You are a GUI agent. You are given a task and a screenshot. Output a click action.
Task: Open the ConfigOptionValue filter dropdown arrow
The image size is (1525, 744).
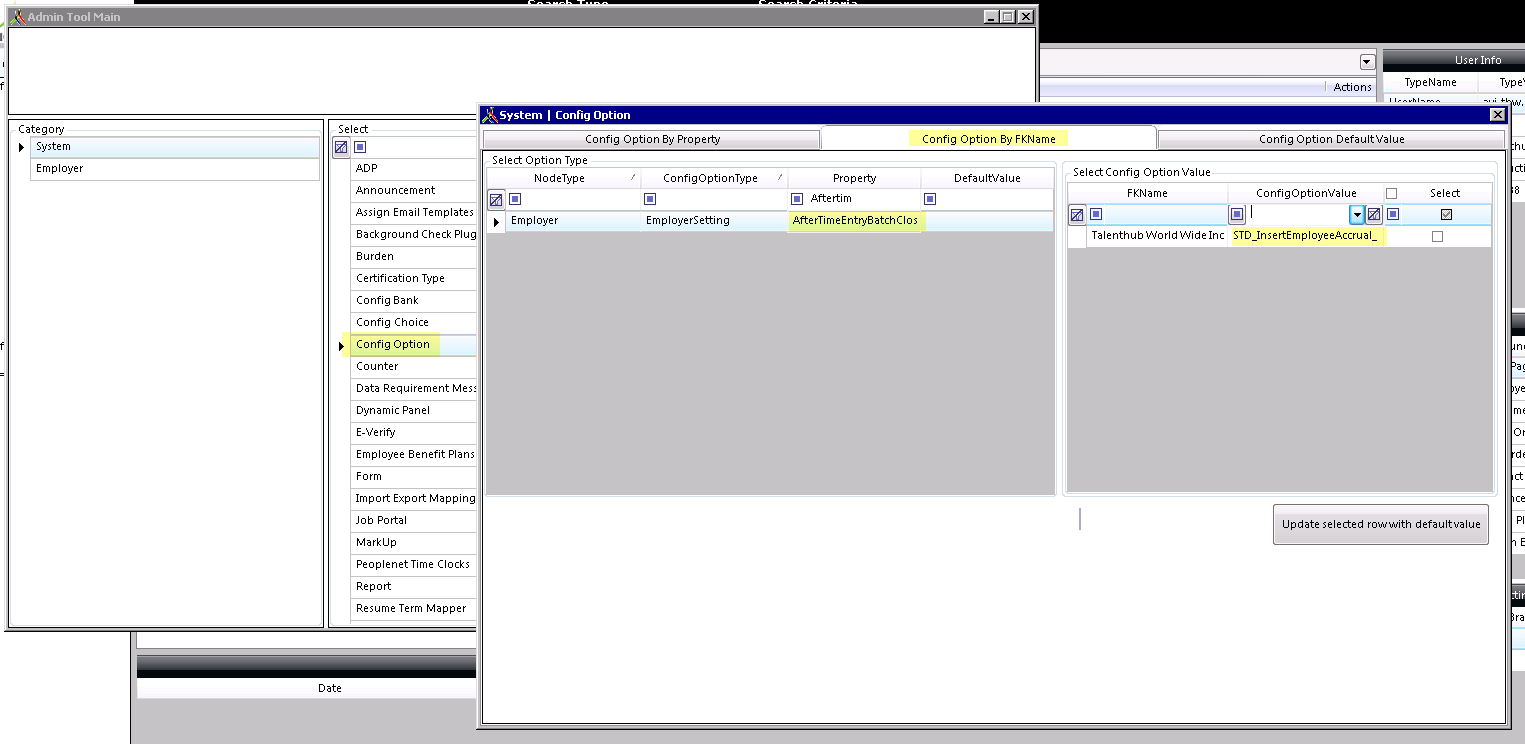pos(1356,214)
